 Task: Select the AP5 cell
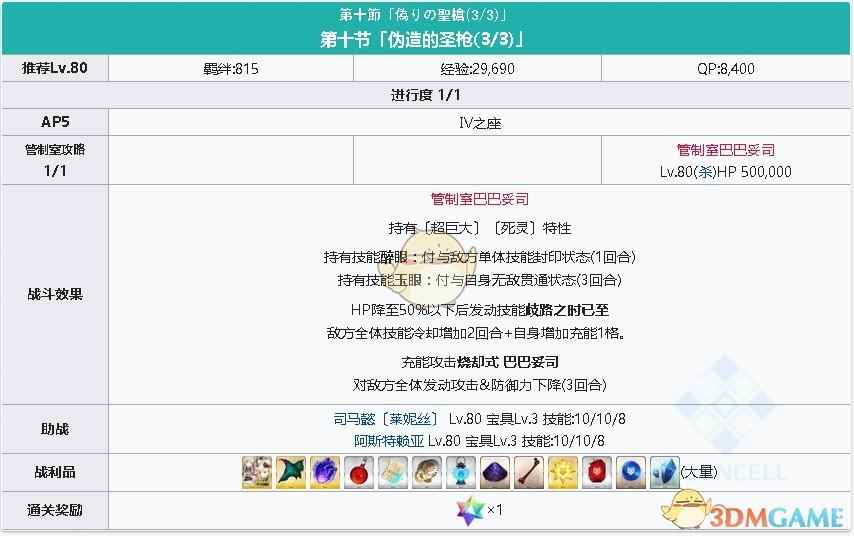point(55,122)
